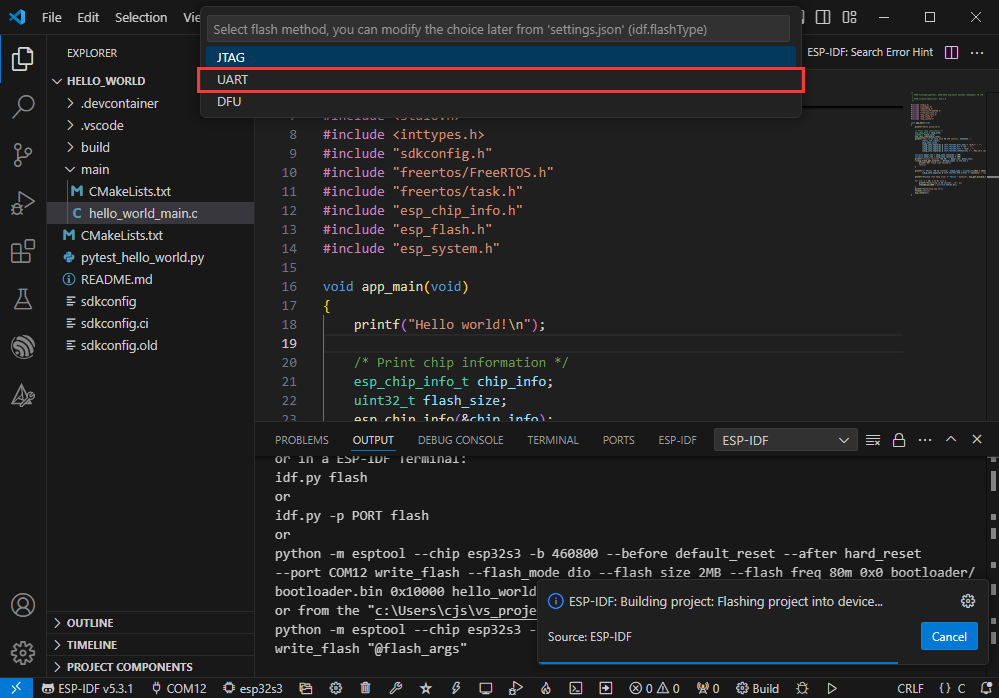Maximize the bottom panel size
This screenshot has height=698, width=999.
[951, 440]
